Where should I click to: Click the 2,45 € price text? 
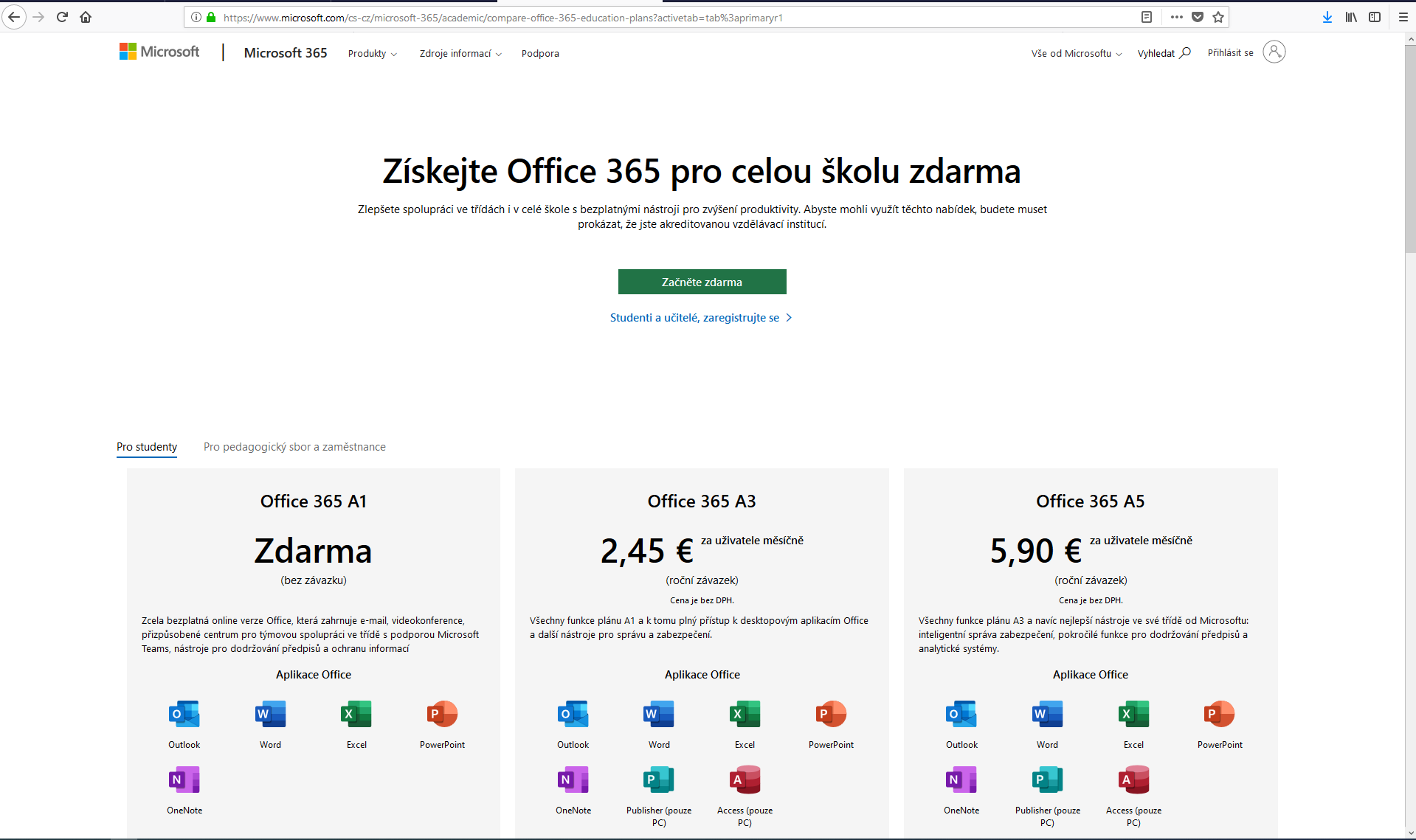pyautogui.click(x=647, y=551)
